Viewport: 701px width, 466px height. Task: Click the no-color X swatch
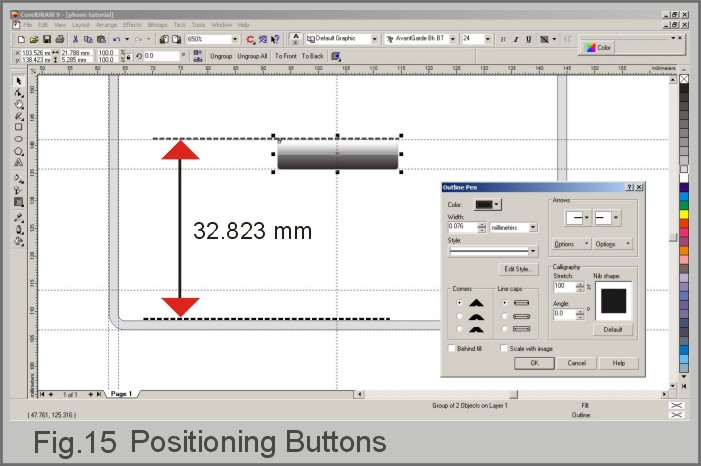coord(684,79)
